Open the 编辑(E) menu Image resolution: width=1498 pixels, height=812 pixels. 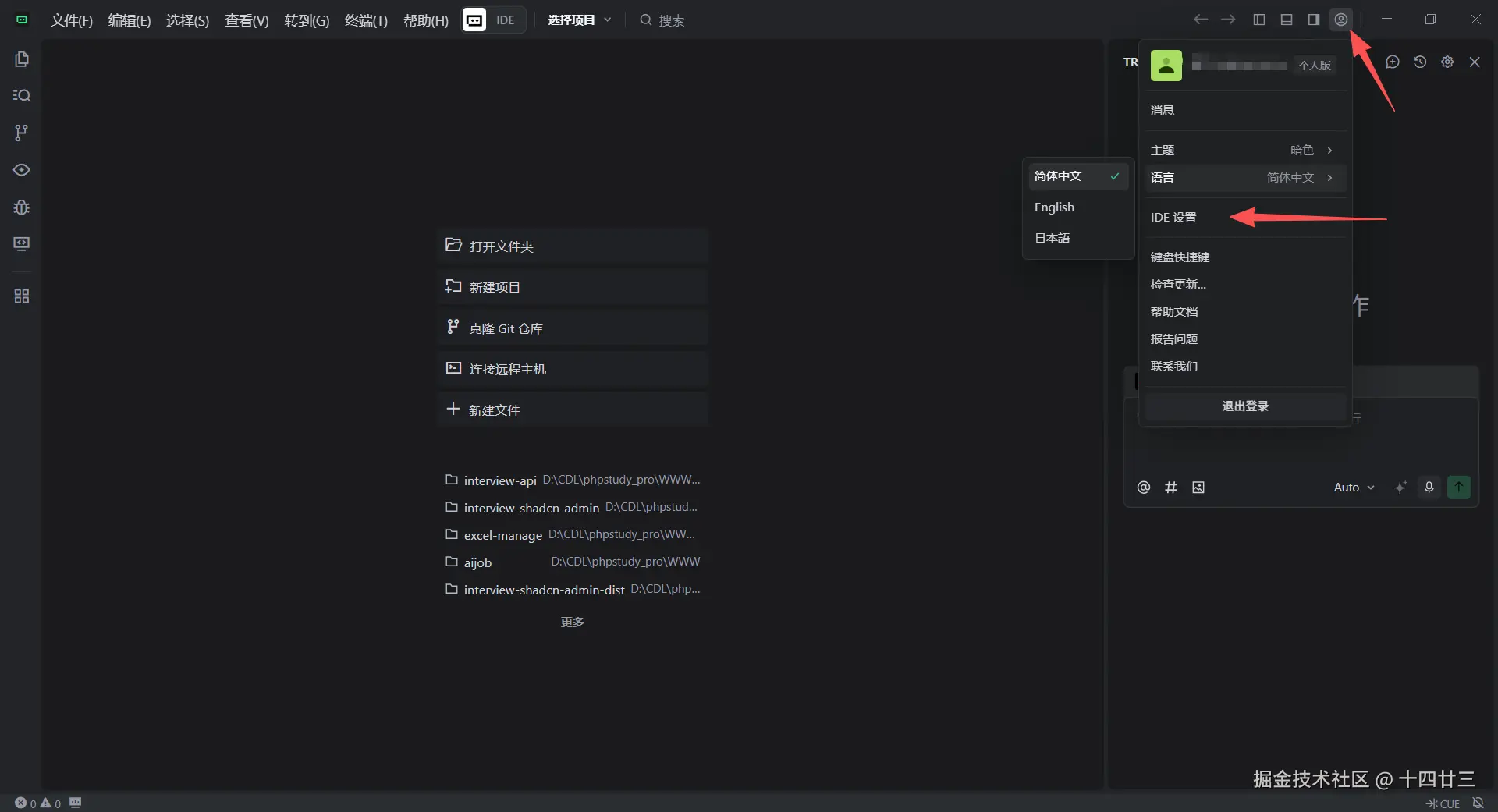(x=130, y=20)
